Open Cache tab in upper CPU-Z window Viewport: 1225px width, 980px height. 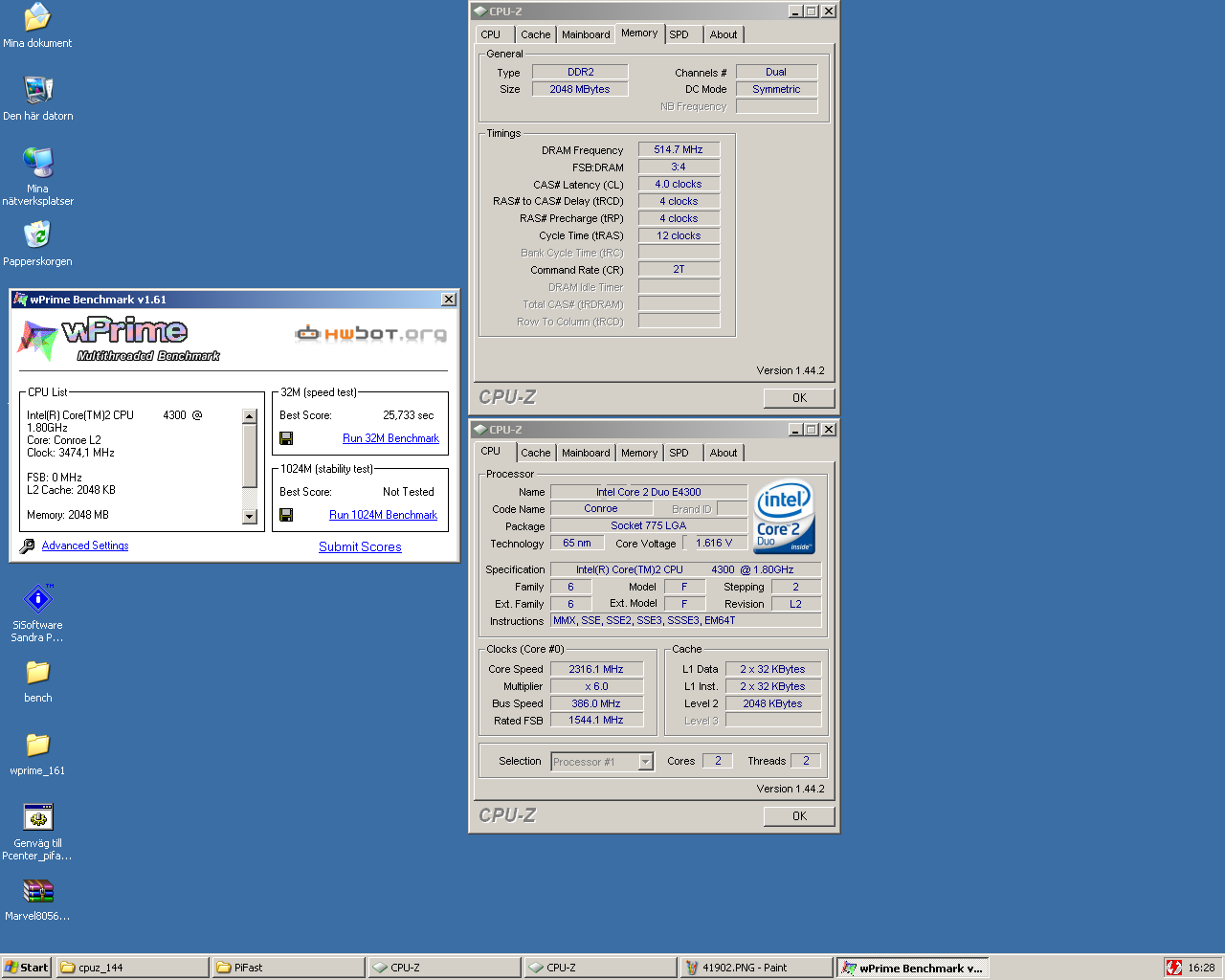click(536, 34)
